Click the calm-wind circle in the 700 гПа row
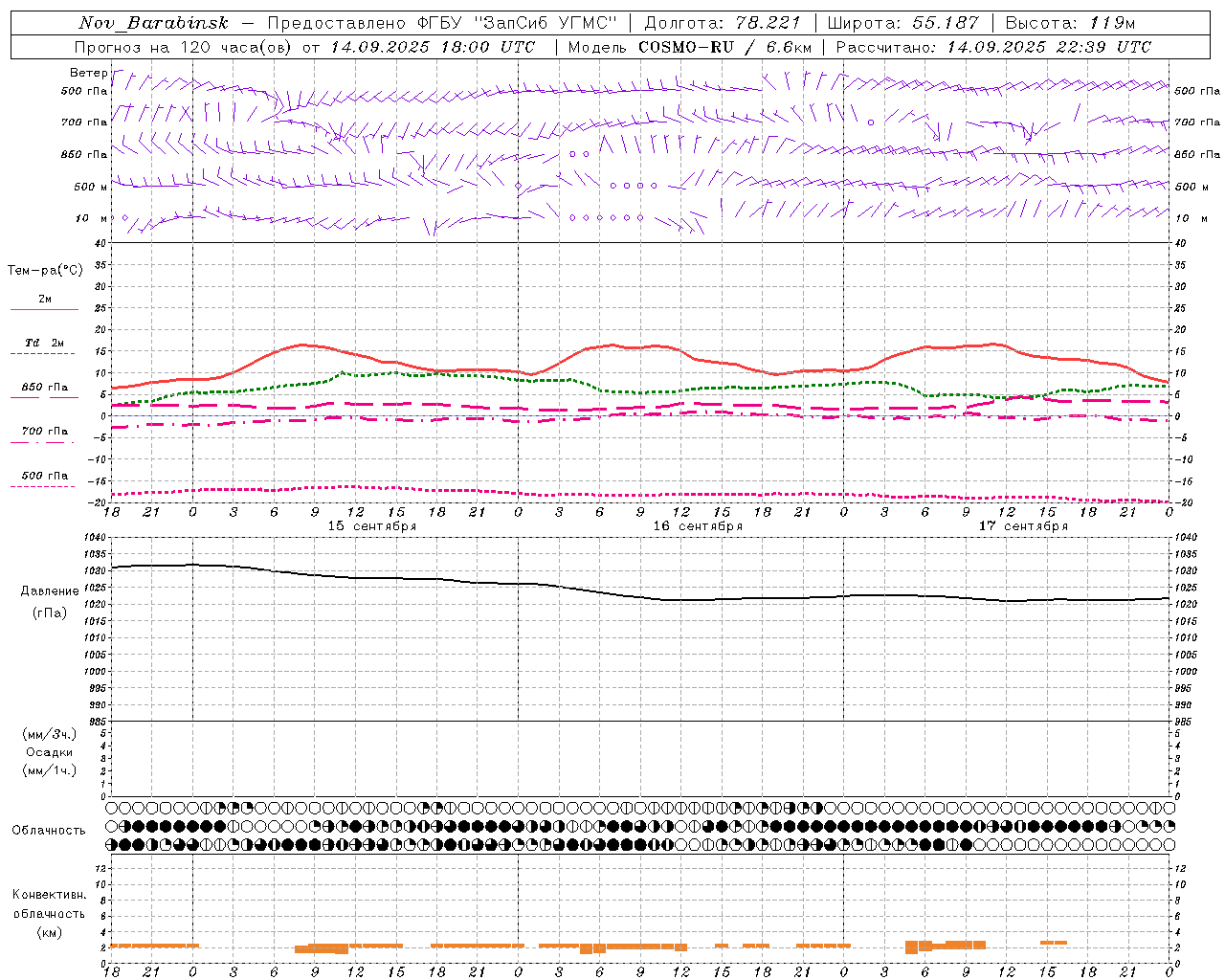1225x980 pixels. tap(871, 122)
